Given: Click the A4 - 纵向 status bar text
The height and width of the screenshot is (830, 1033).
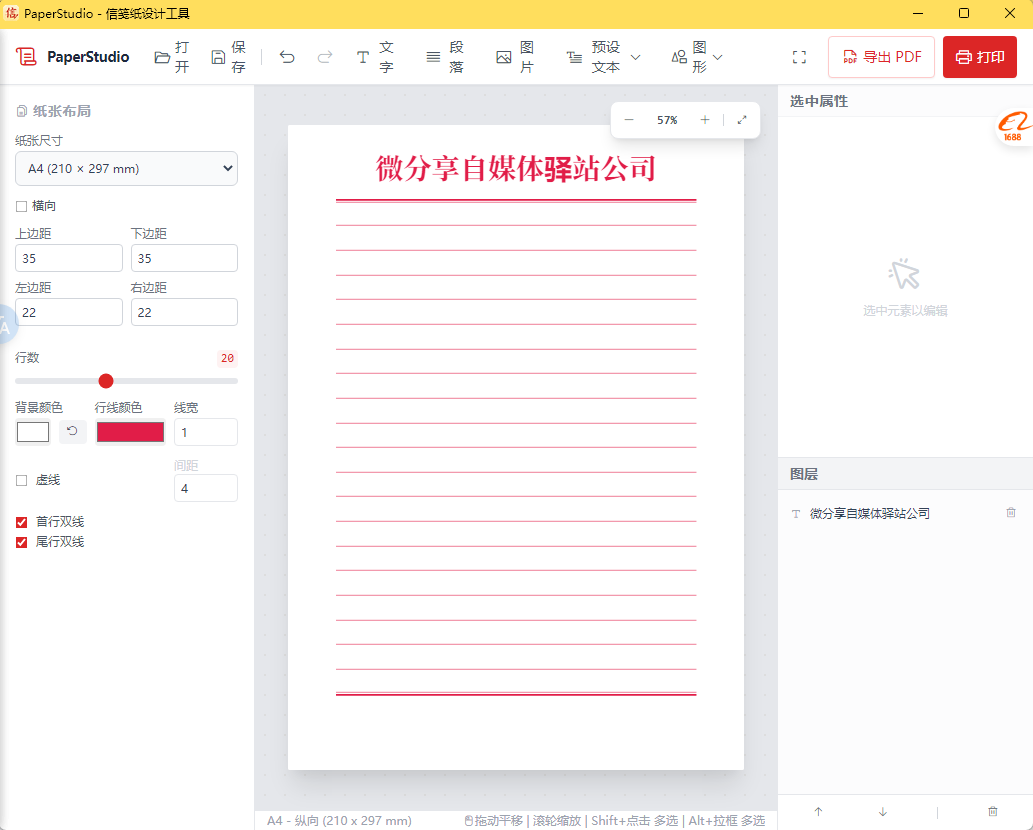Looking at the screenshot, I should (339, 821).
